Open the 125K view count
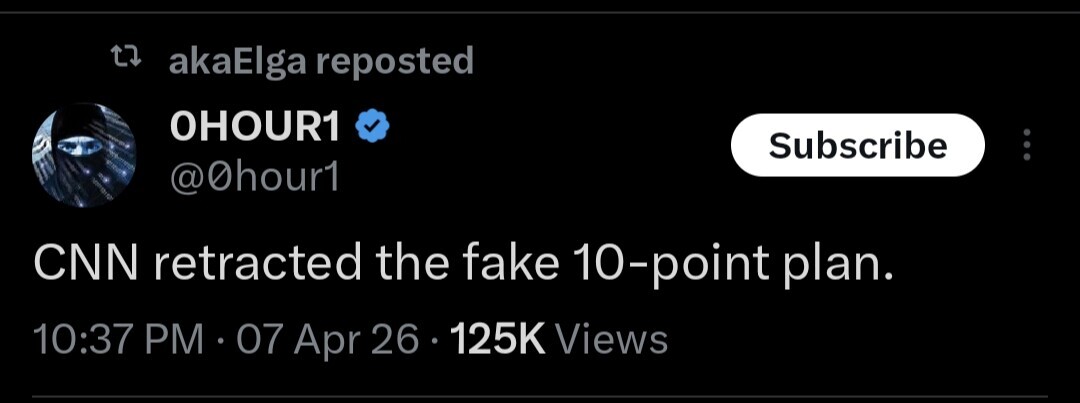The image size is (1080, 403). [x=497, y=340]
